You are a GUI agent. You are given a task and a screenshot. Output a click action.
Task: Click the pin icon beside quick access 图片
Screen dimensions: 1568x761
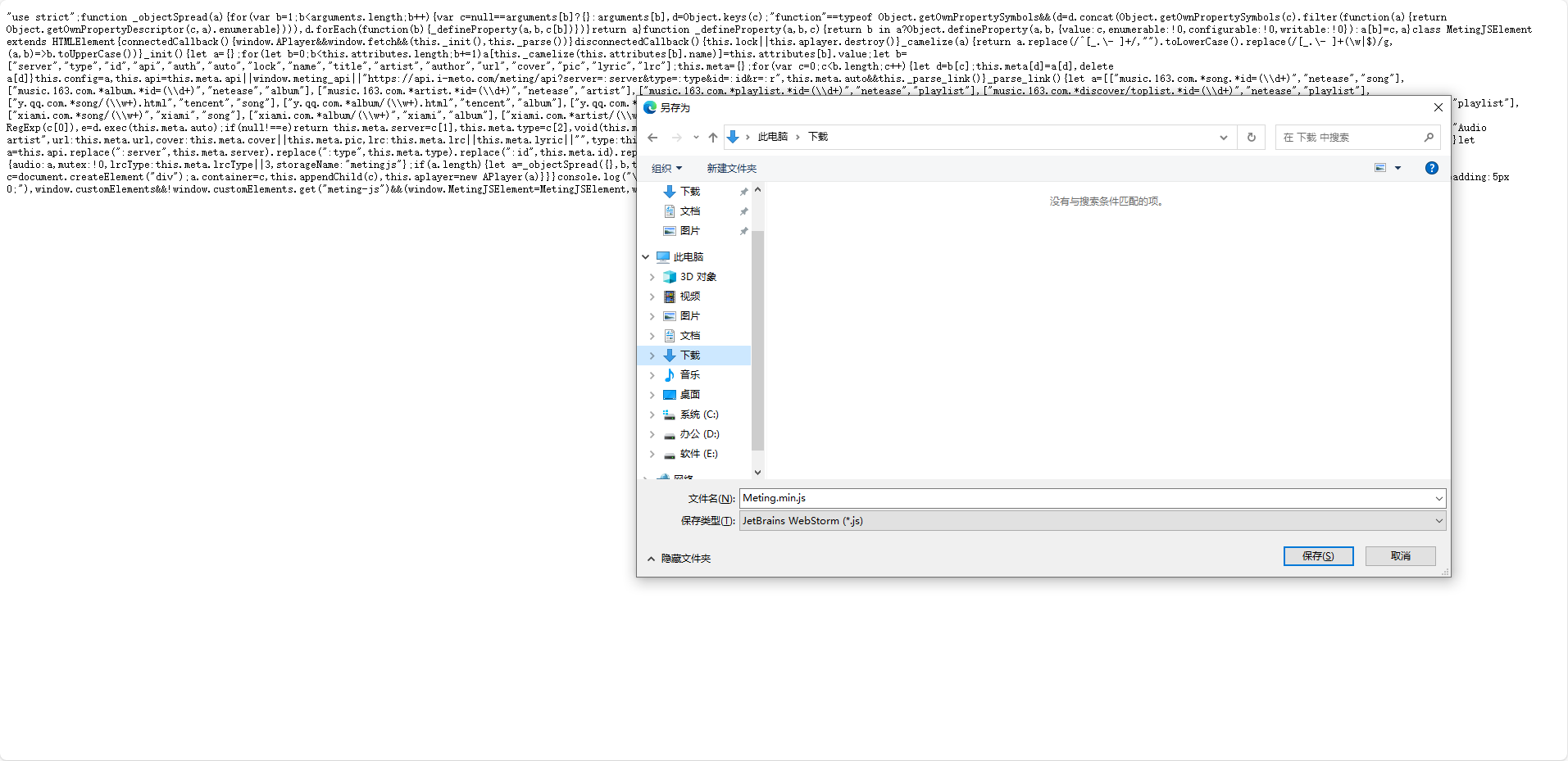744,231
